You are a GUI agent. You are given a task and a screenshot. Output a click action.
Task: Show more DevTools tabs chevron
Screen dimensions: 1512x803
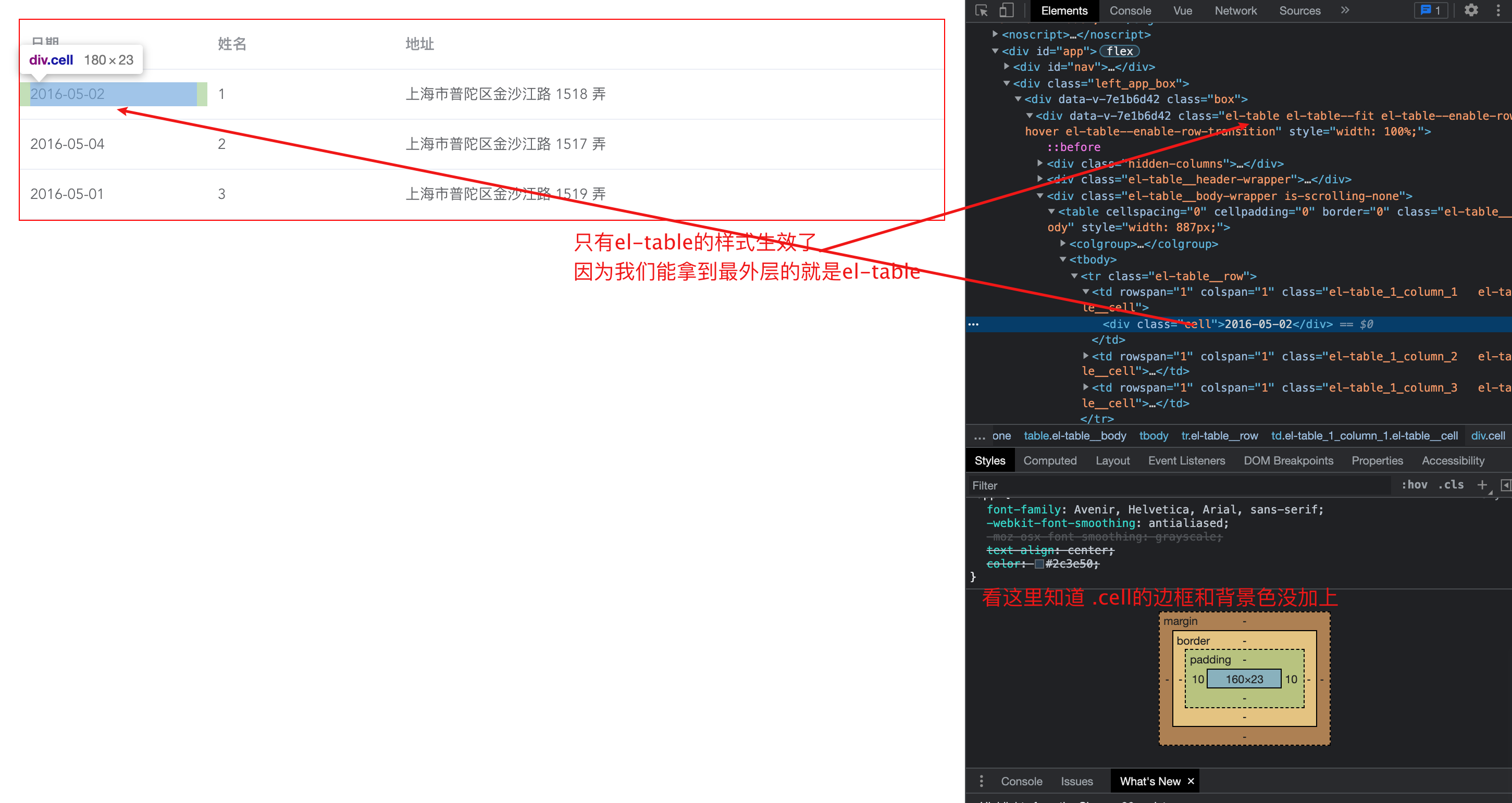point(1345,10)
